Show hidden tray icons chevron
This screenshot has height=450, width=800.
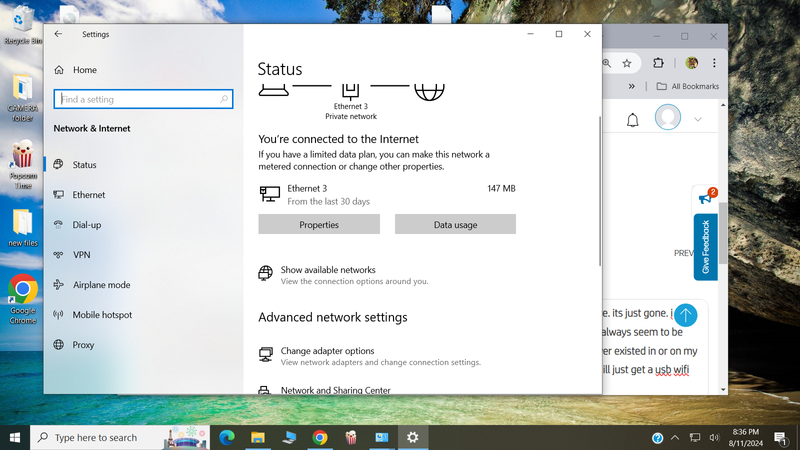pyautogui.click(x=675, y=438)
